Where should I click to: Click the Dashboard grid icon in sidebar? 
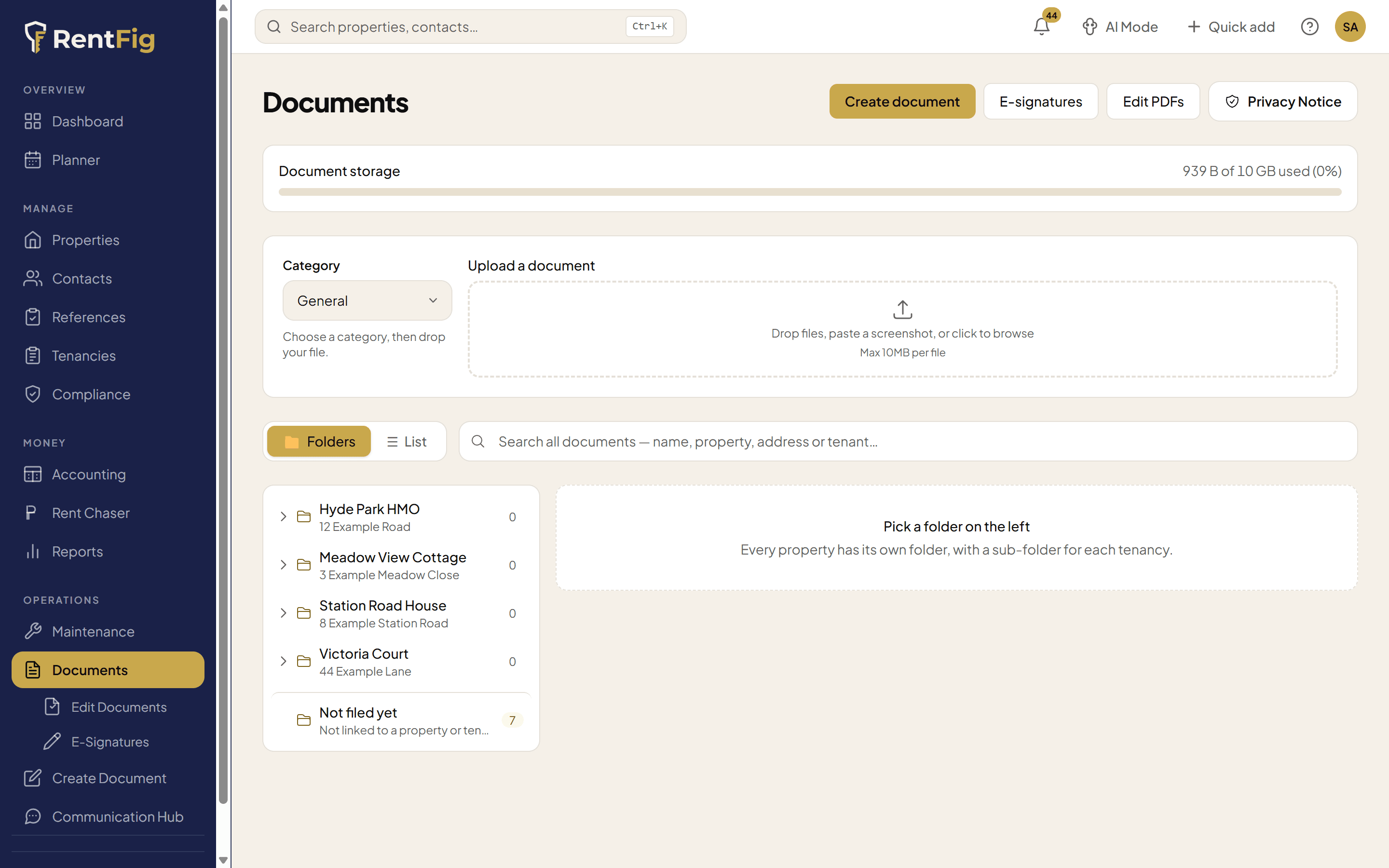[33, 121]
